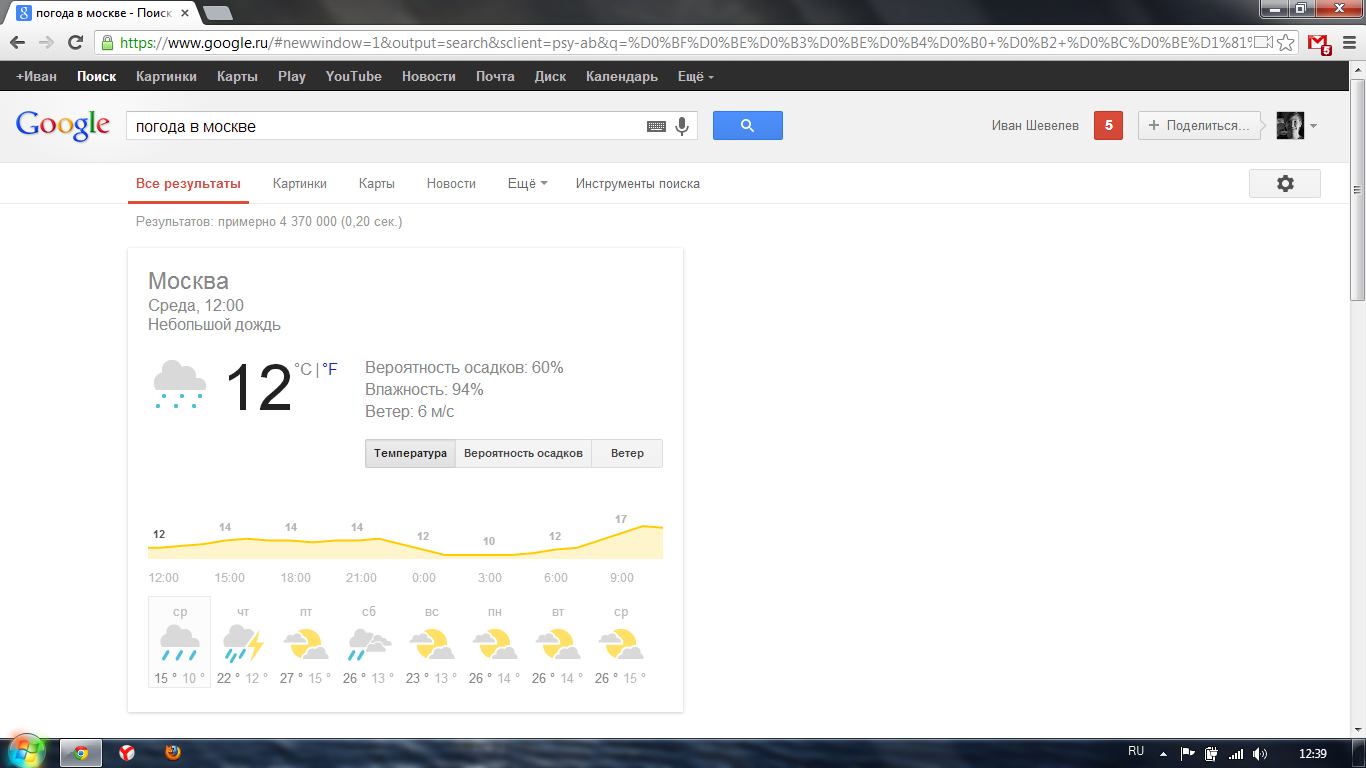Open YouTube in the black Google bar
Image resolution: width=1366 pixels, height=768 pixels.
pos(354,77)
